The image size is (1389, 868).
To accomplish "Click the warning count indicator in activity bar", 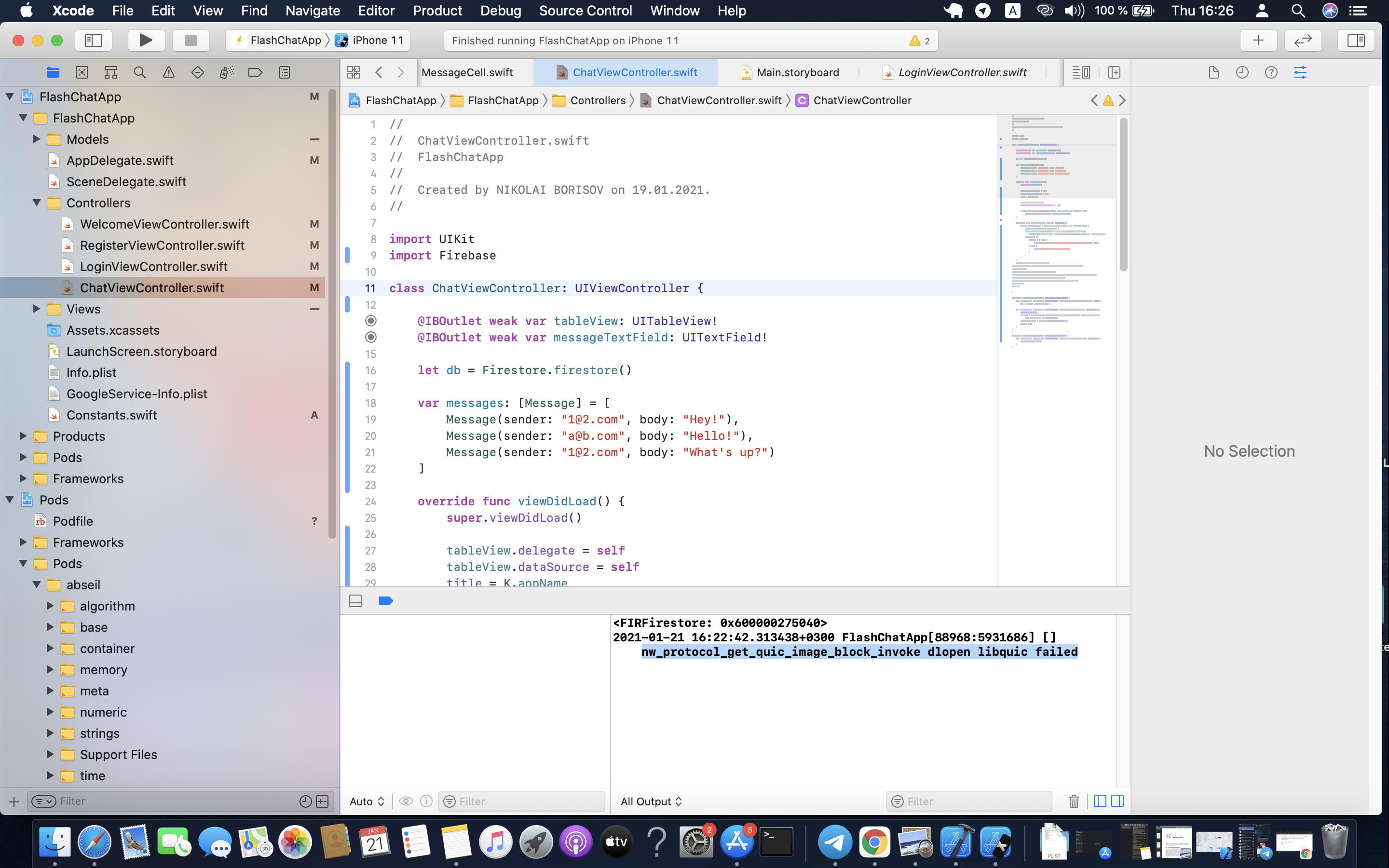I will click(x=920, y=41).
